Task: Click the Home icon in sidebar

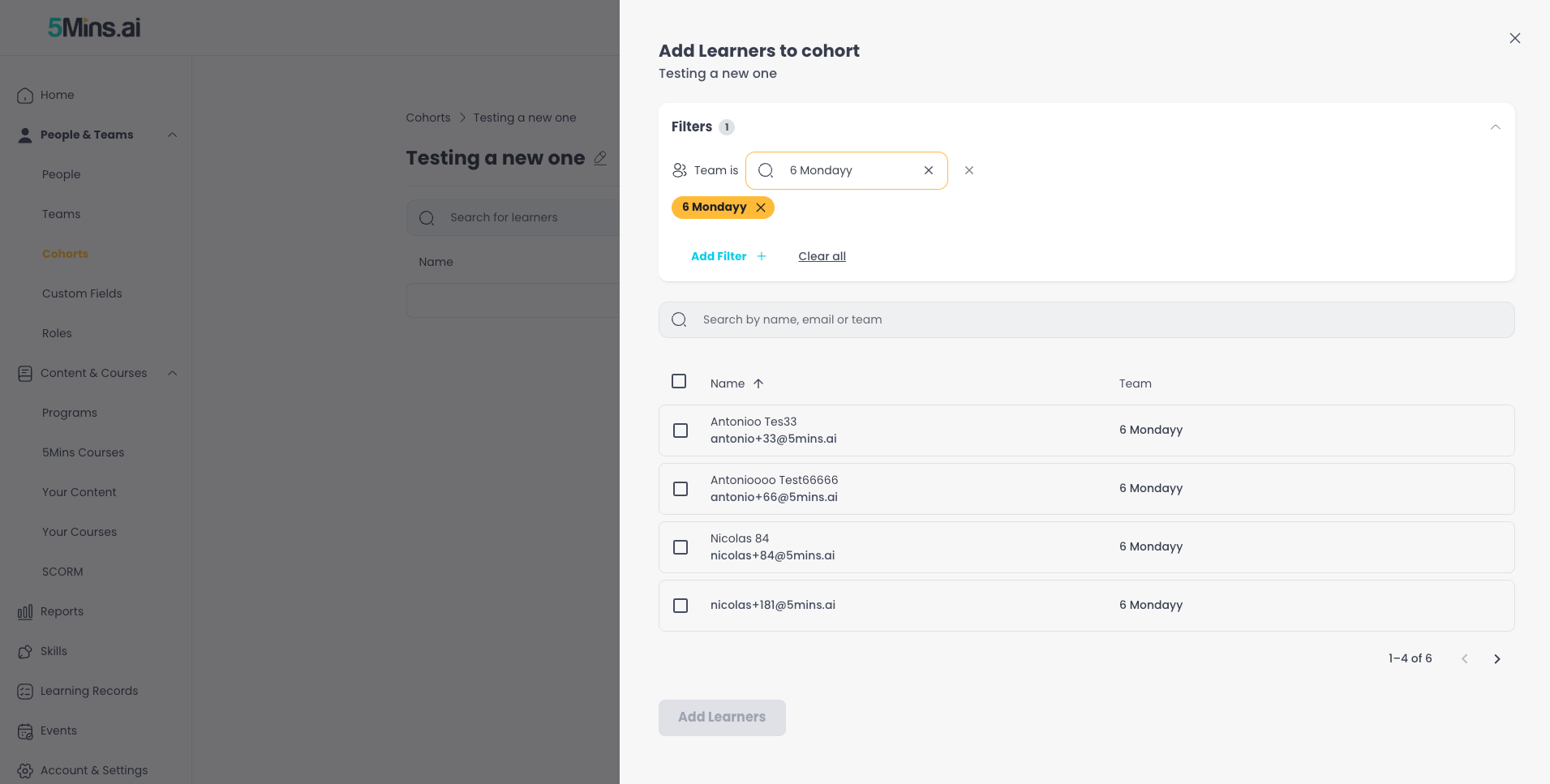Action: pos(25,95)
